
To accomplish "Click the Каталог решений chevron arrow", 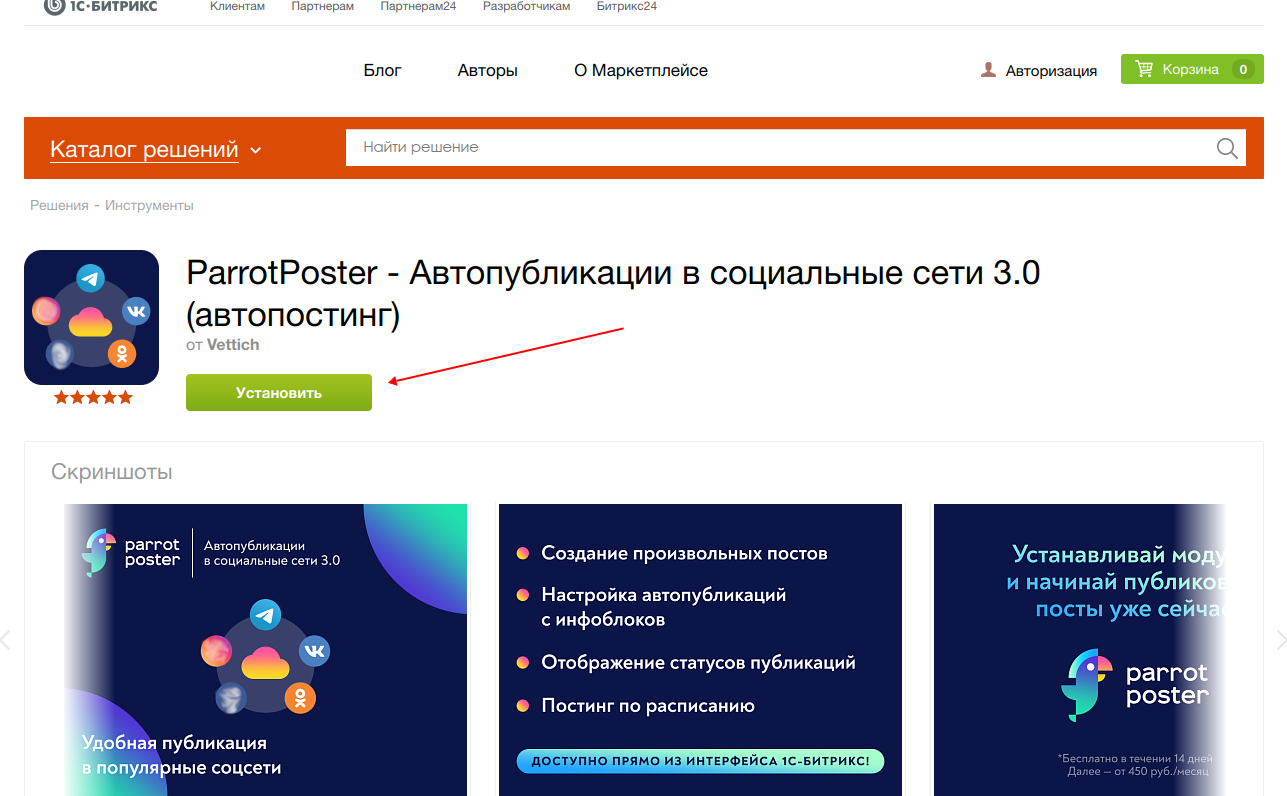I will 255,151.
